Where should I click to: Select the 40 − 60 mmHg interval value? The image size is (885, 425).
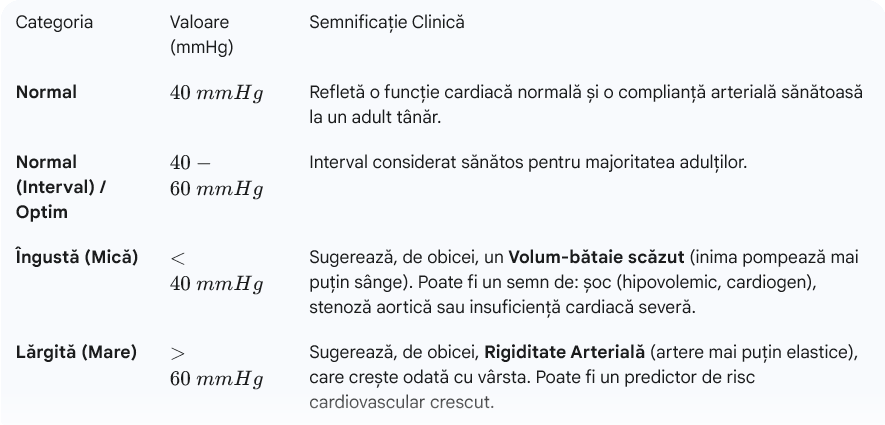(217, 176)
